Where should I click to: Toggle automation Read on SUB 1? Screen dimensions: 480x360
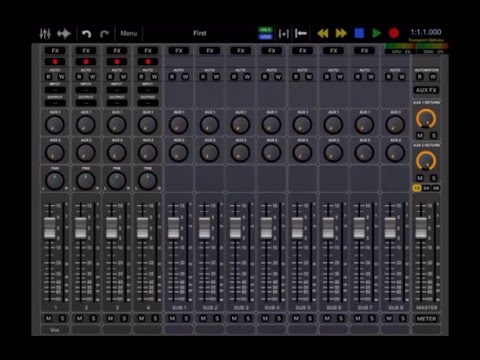tap(172, 77)
